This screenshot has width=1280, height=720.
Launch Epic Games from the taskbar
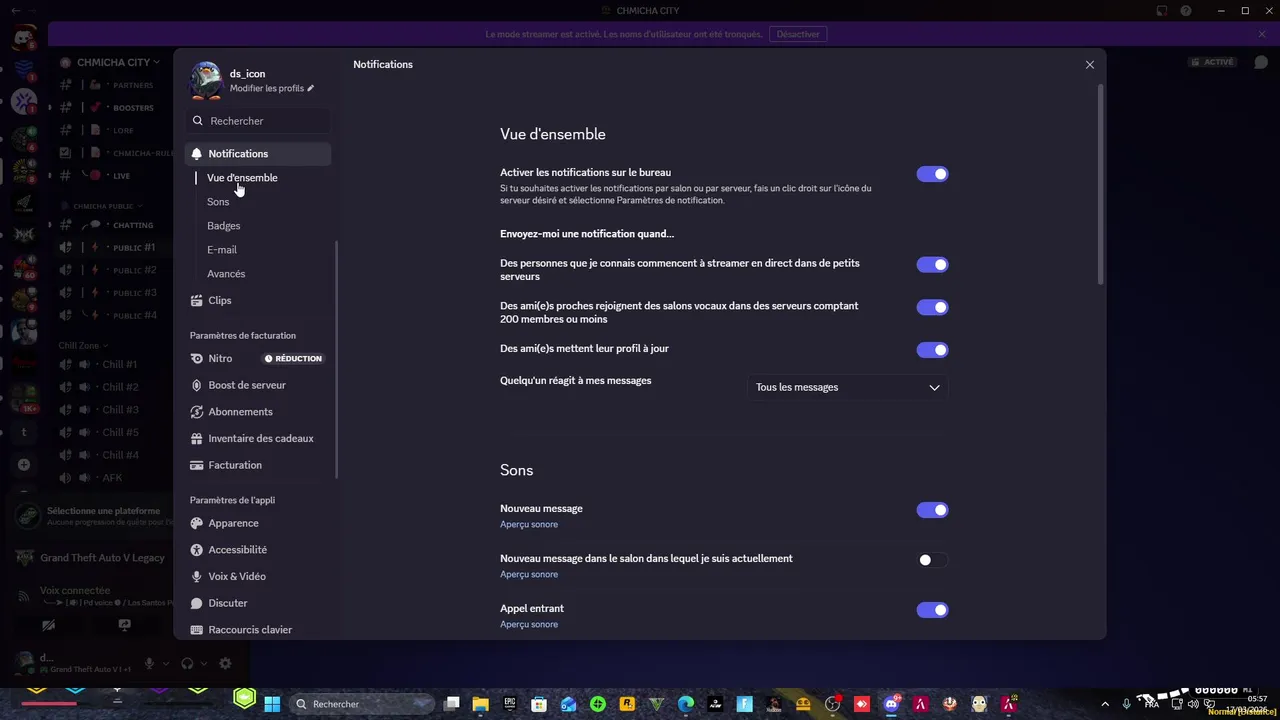click(510, 704)
